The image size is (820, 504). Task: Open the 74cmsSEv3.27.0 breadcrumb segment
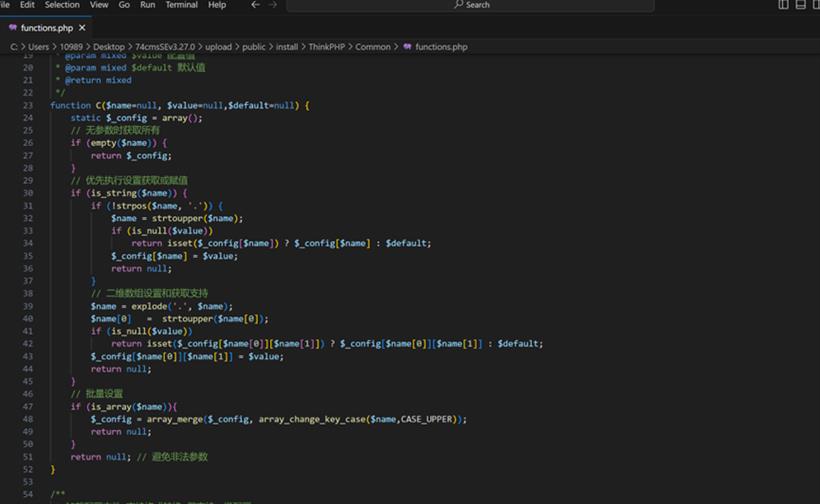pyautogui.click(x=165, y=47)
